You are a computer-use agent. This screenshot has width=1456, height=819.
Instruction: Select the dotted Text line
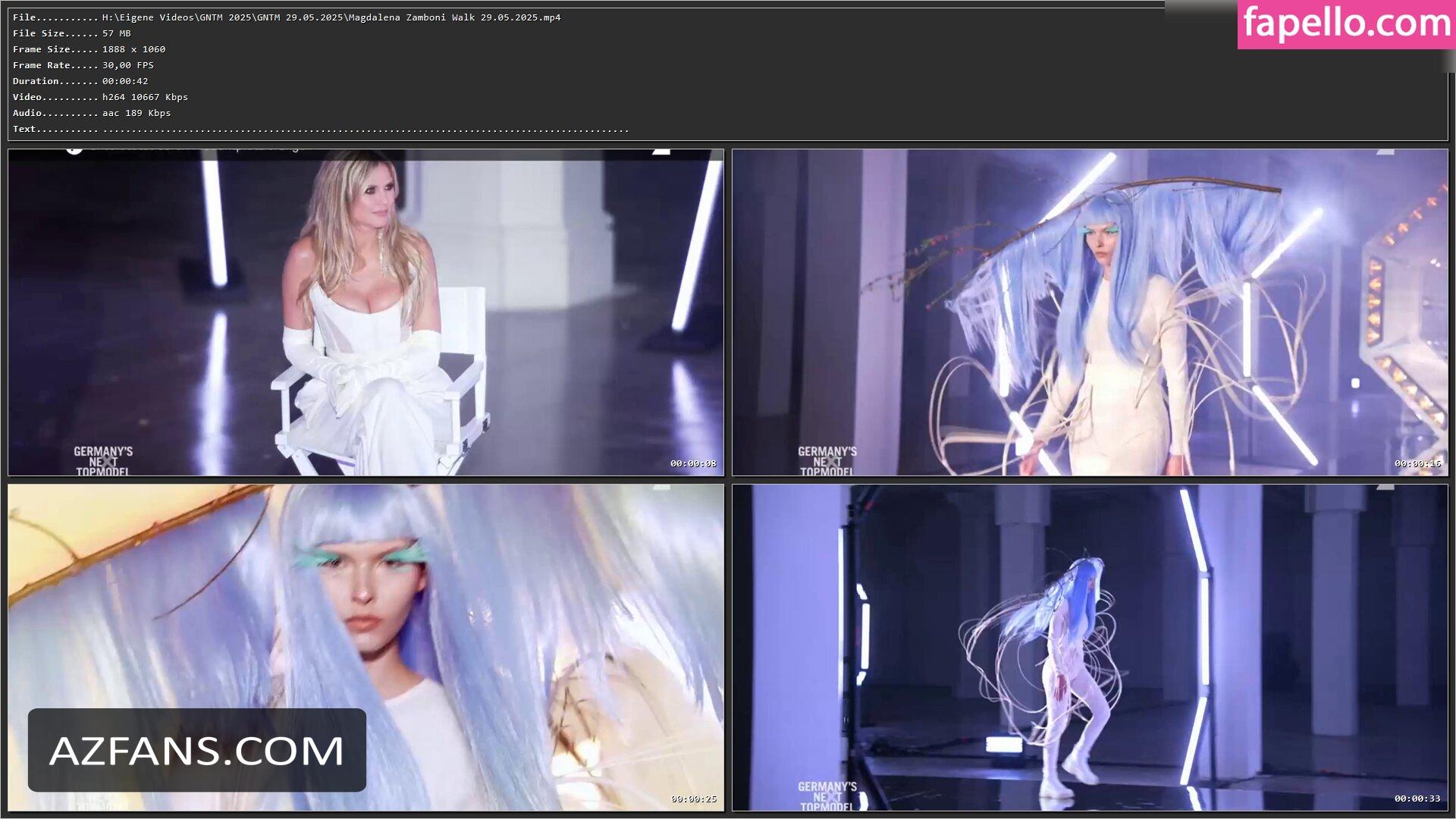[321, 129]
